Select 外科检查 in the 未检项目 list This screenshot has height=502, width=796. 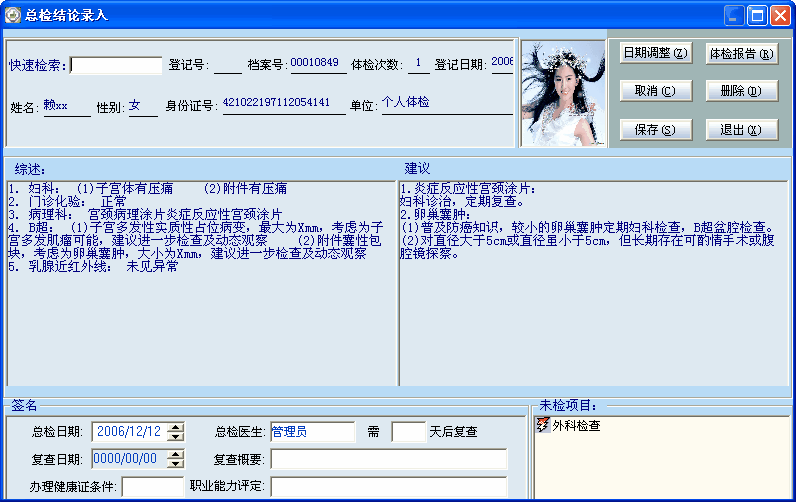point(576,426)
